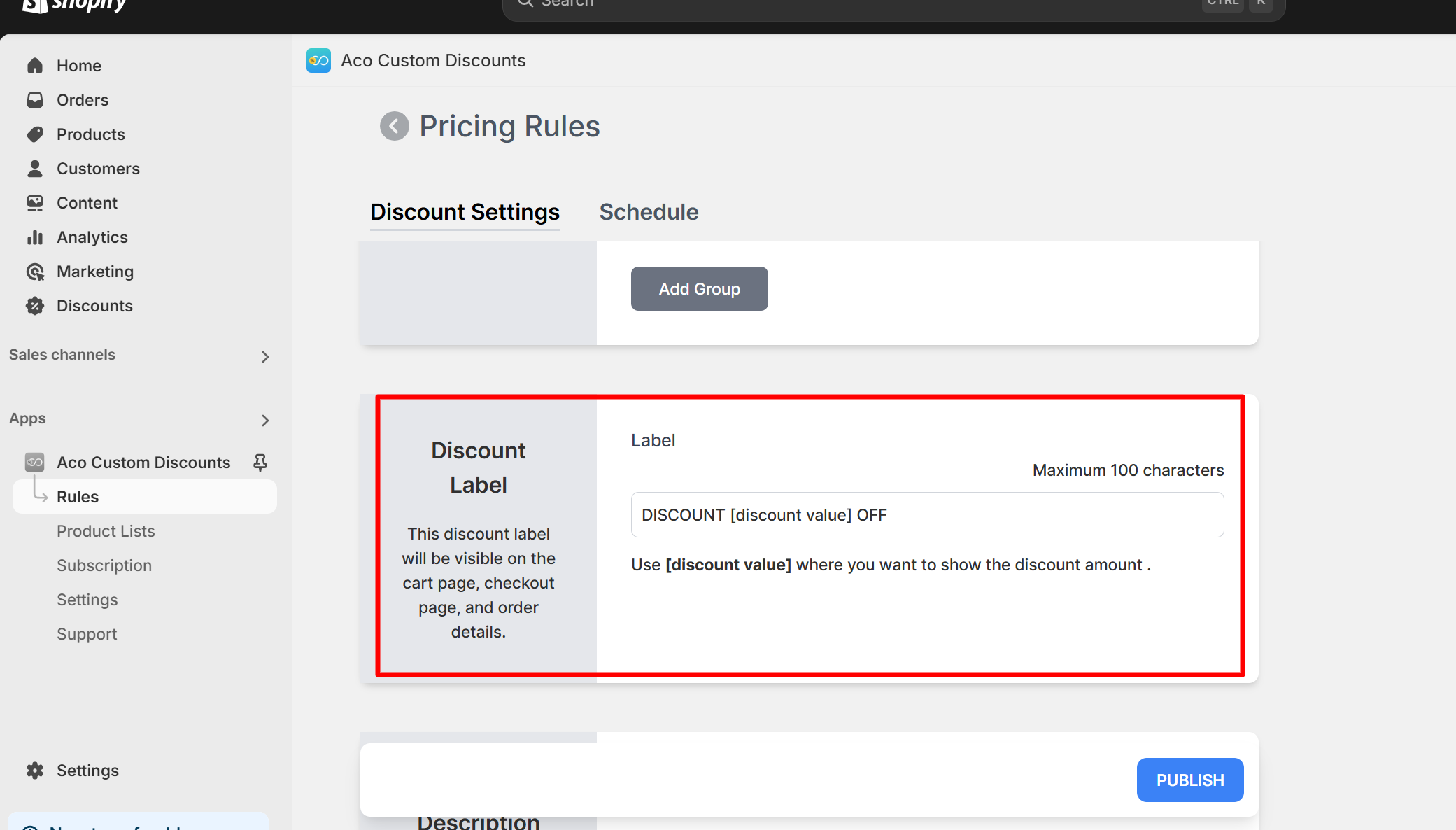Click the Discounts percent badge icon
Image resolution: width=1456 pixels, height=830 pixels.
pos(35,306)
